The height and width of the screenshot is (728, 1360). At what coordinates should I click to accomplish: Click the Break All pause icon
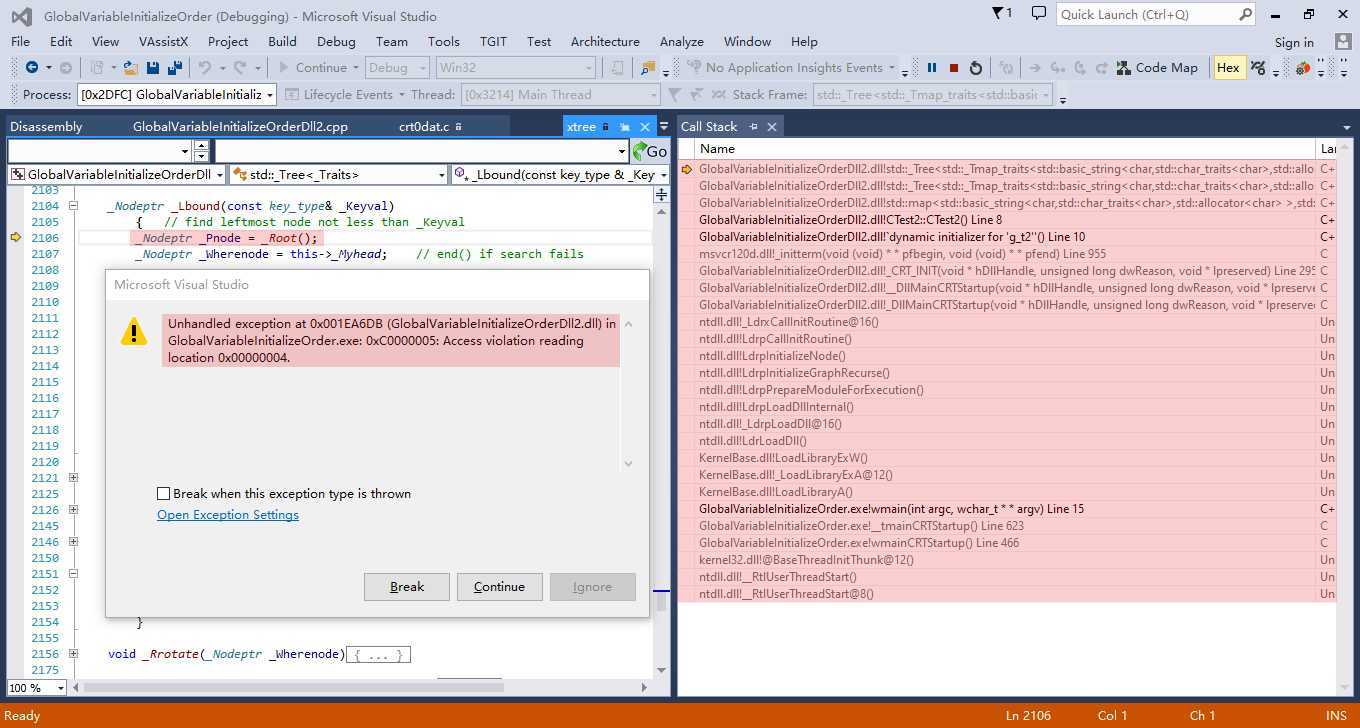(932, 68)
